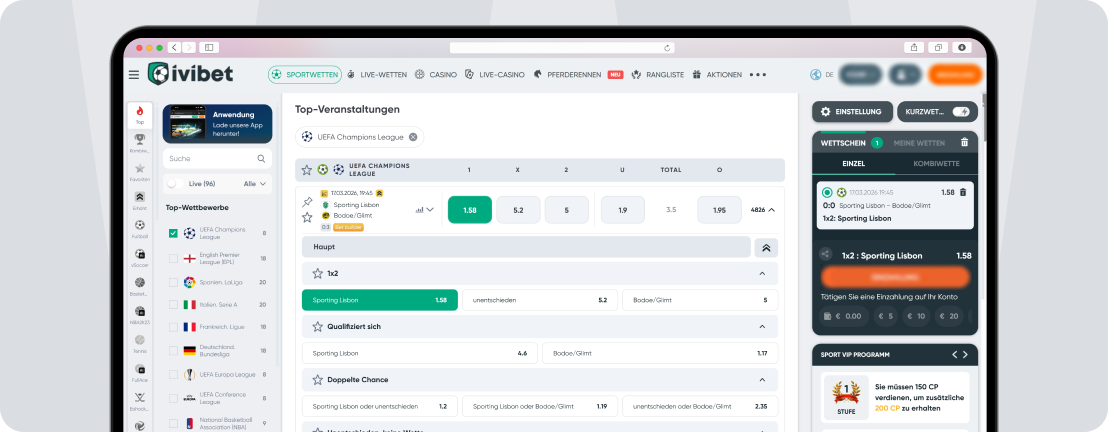Check English Premier League checkbox
The image size is (1108, 432).
(x=173, y=259)
